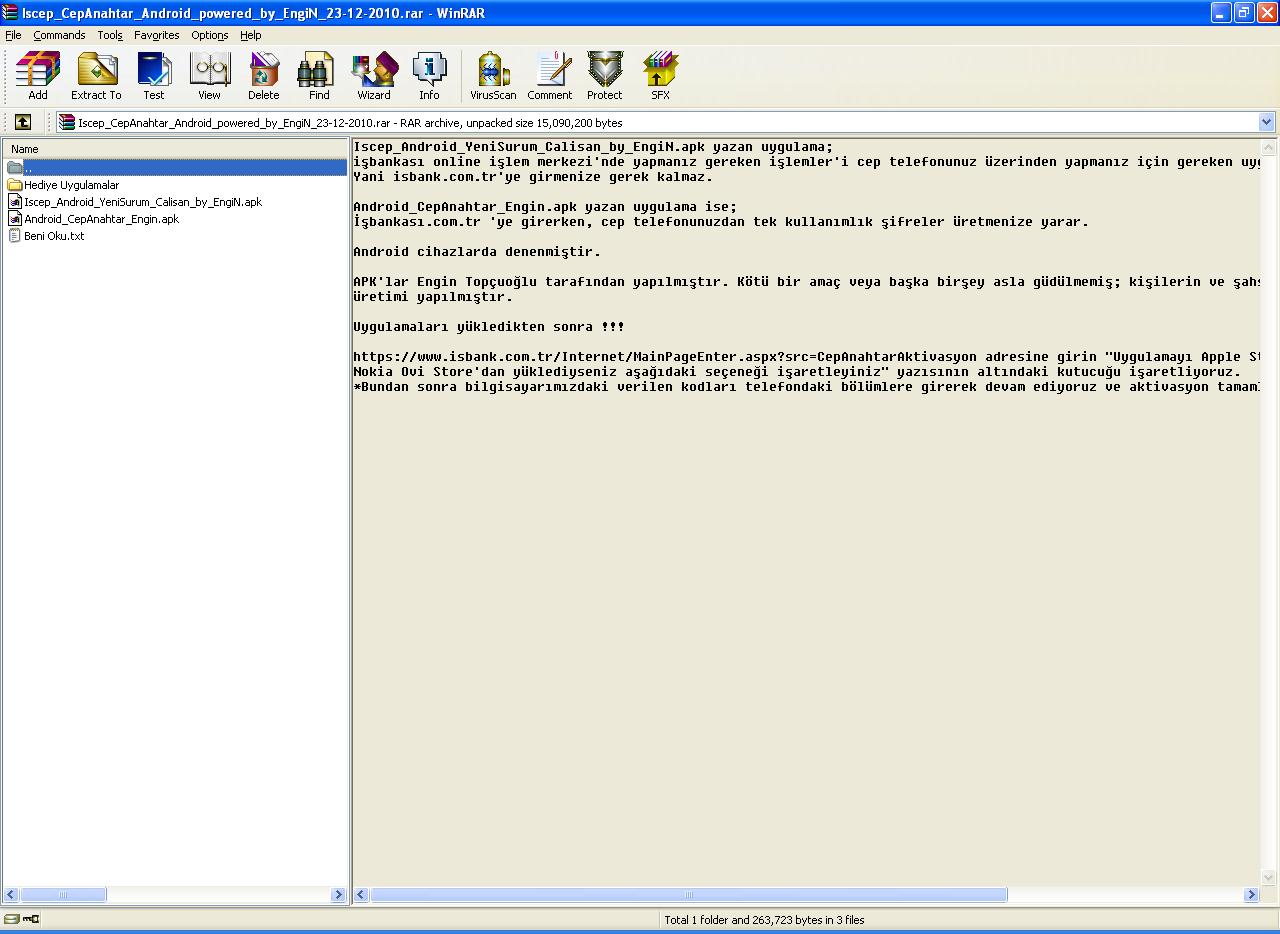Click the Delete toolbar icon

(x=264, y=76)
